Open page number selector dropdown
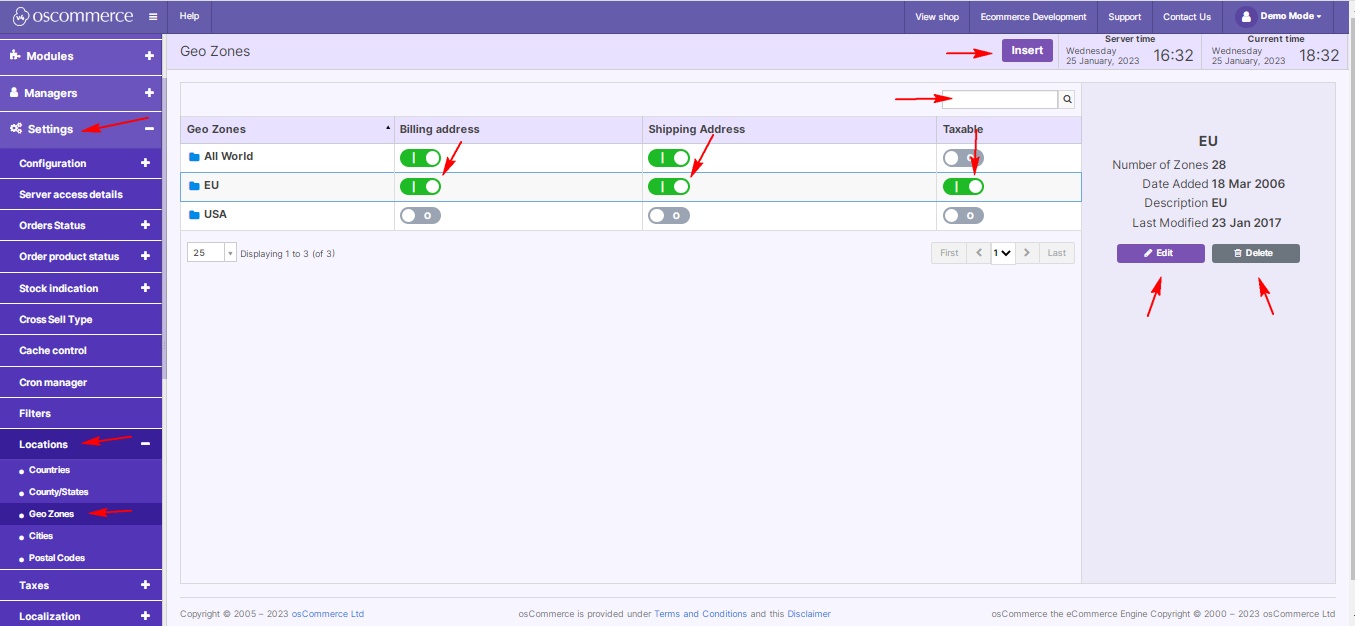The height and width of the screenshot is (626, 1355). (x=1003, y=253)
